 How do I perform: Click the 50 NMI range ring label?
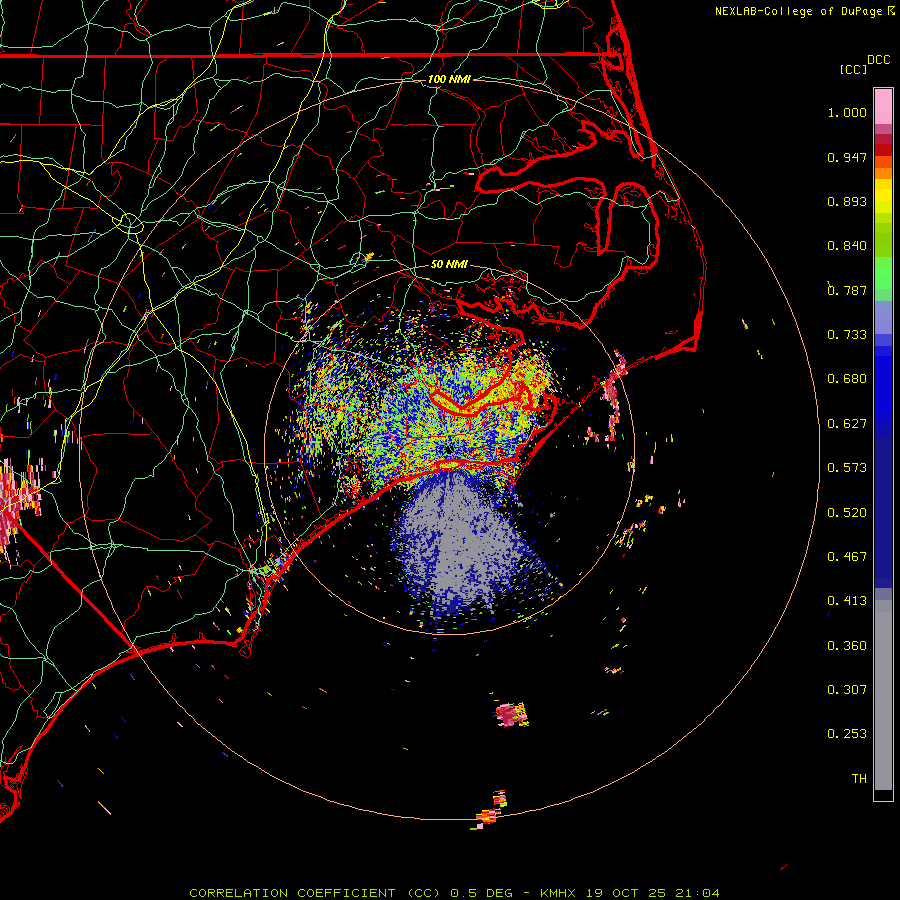coord(449,264)
